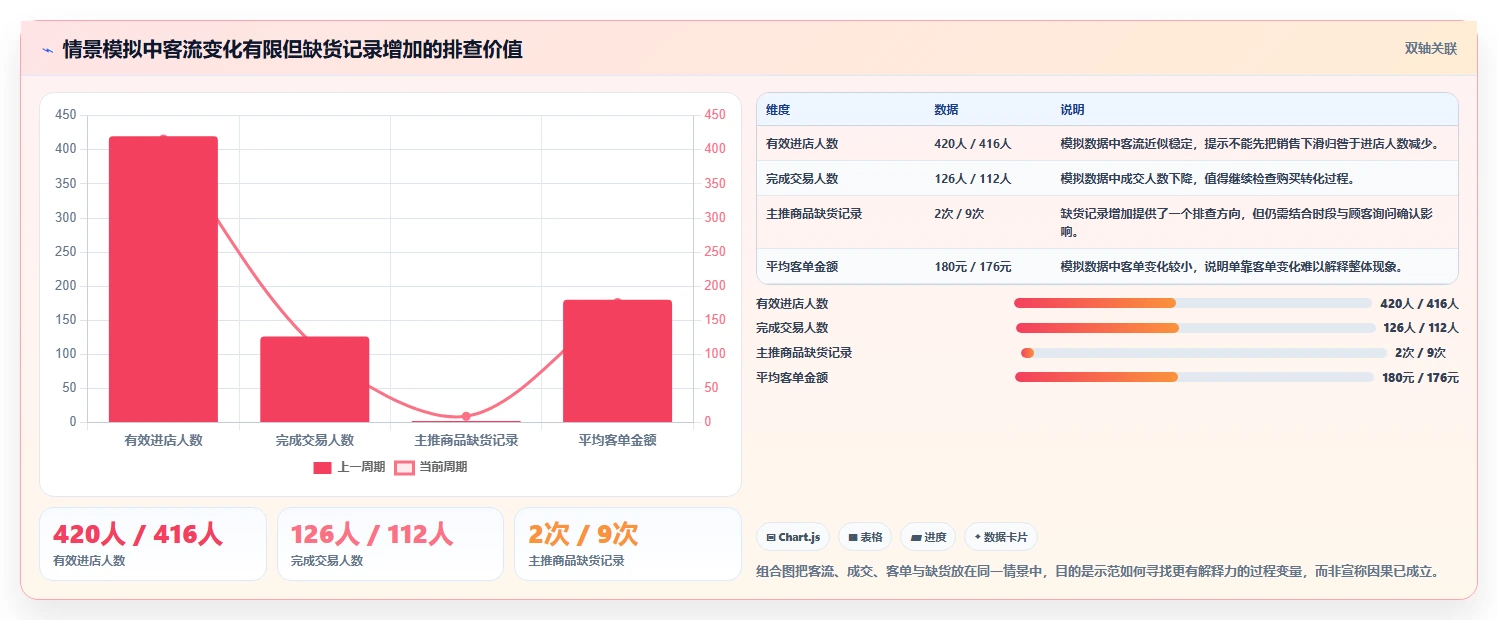Click the lightning icon beside the title
This screenshot has width=1498, height=620.
[47, 50]
